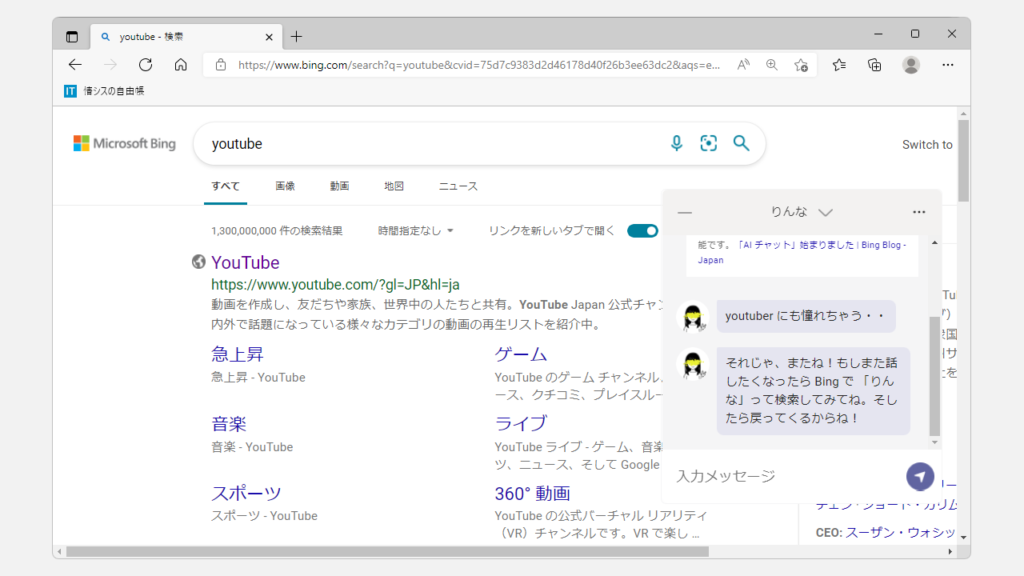Go to browser home page icon
This screenshot has width=1024, height=576.
coord(181,65)
